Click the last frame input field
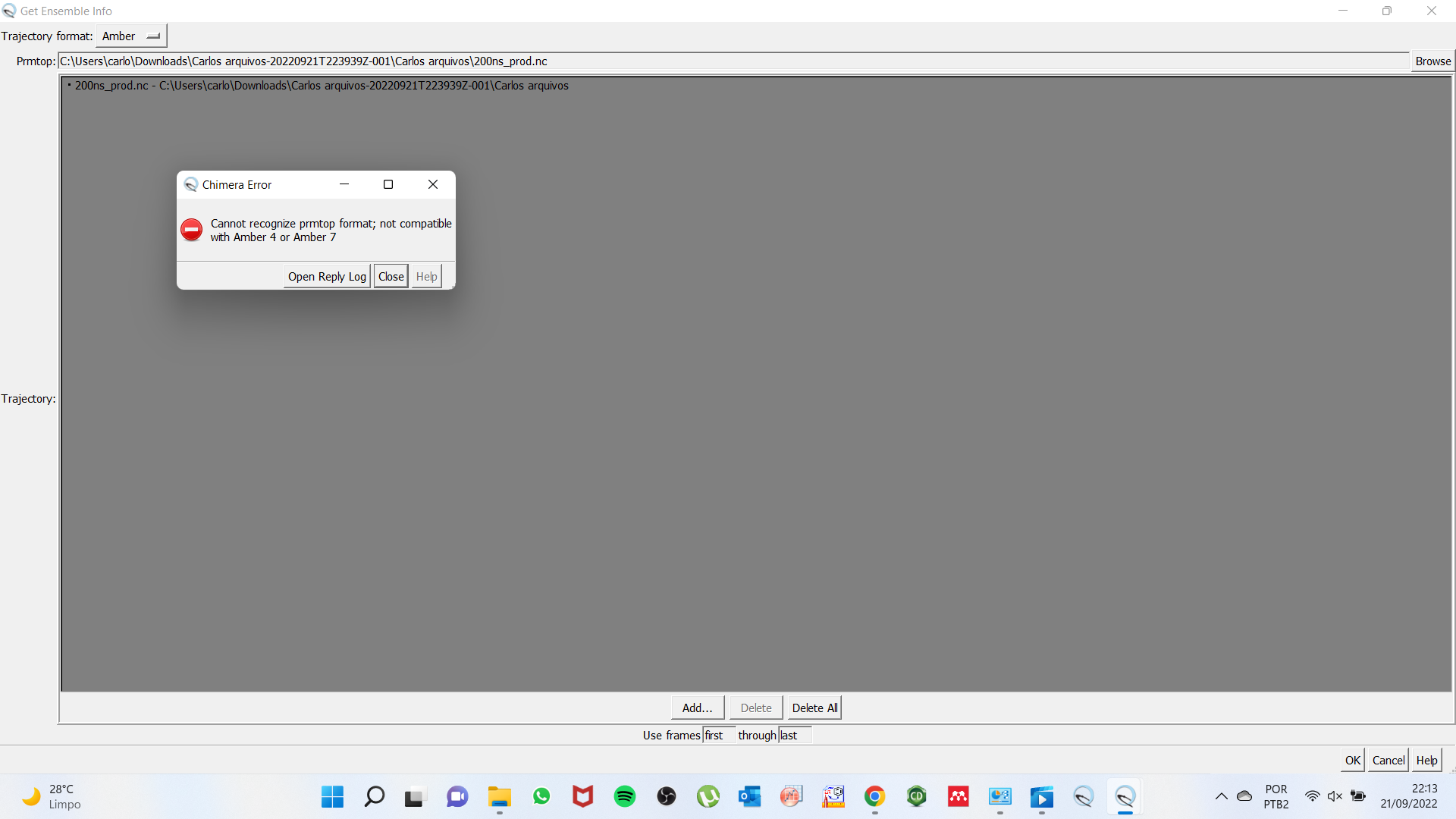The image size is (1456, 819). pyautogui.click(x=794, y=736)
